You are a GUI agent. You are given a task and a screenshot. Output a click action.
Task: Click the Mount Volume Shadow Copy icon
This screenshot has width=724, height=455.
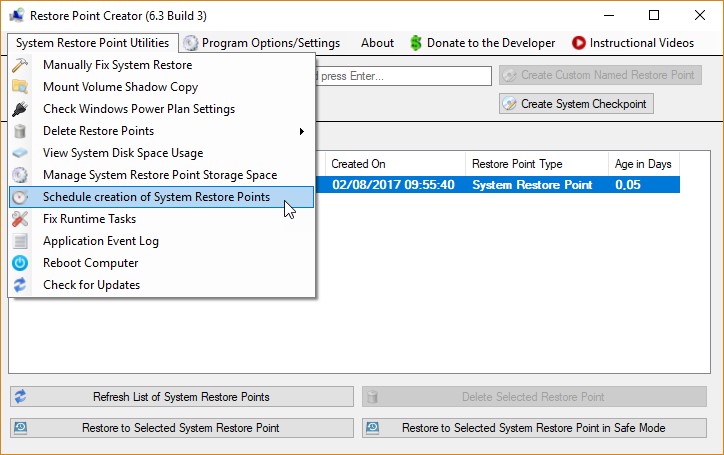pos(20,87)
